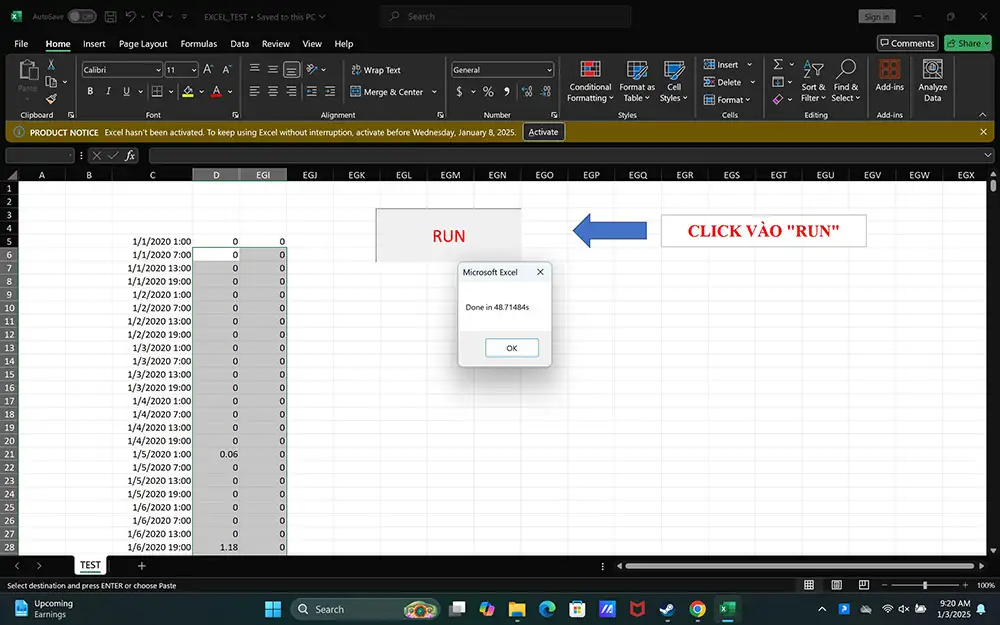Click the yellow Fill Color swatch

pyautogui.click(x=187, y=92)
